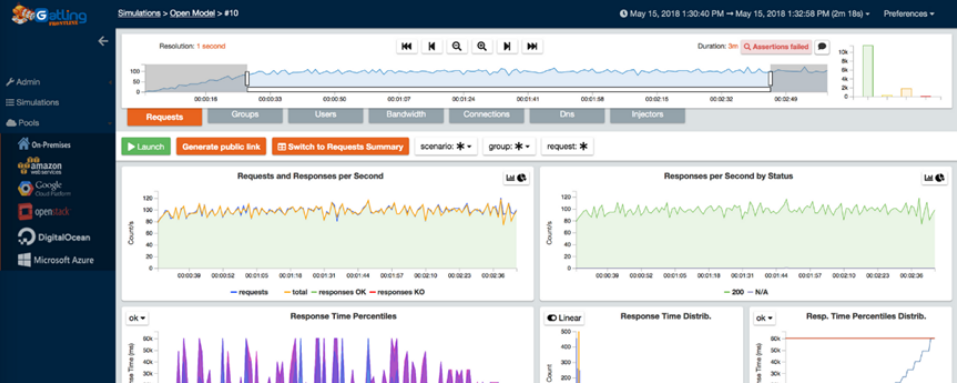Toggle the 'responses KO' legend series
The height and width of the screenshot is (383, 957).
pyautogui.click(x=397, y=292)
